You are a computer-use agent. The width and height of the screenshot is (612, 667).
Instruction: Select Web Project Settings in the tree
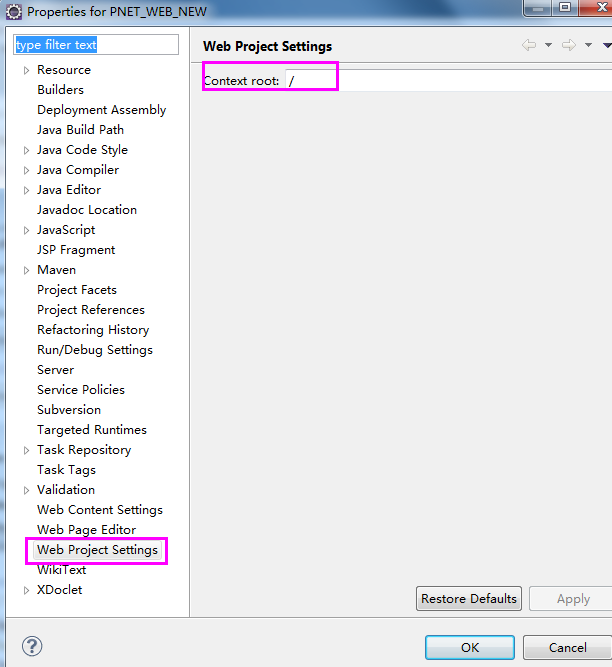[97, 550]
